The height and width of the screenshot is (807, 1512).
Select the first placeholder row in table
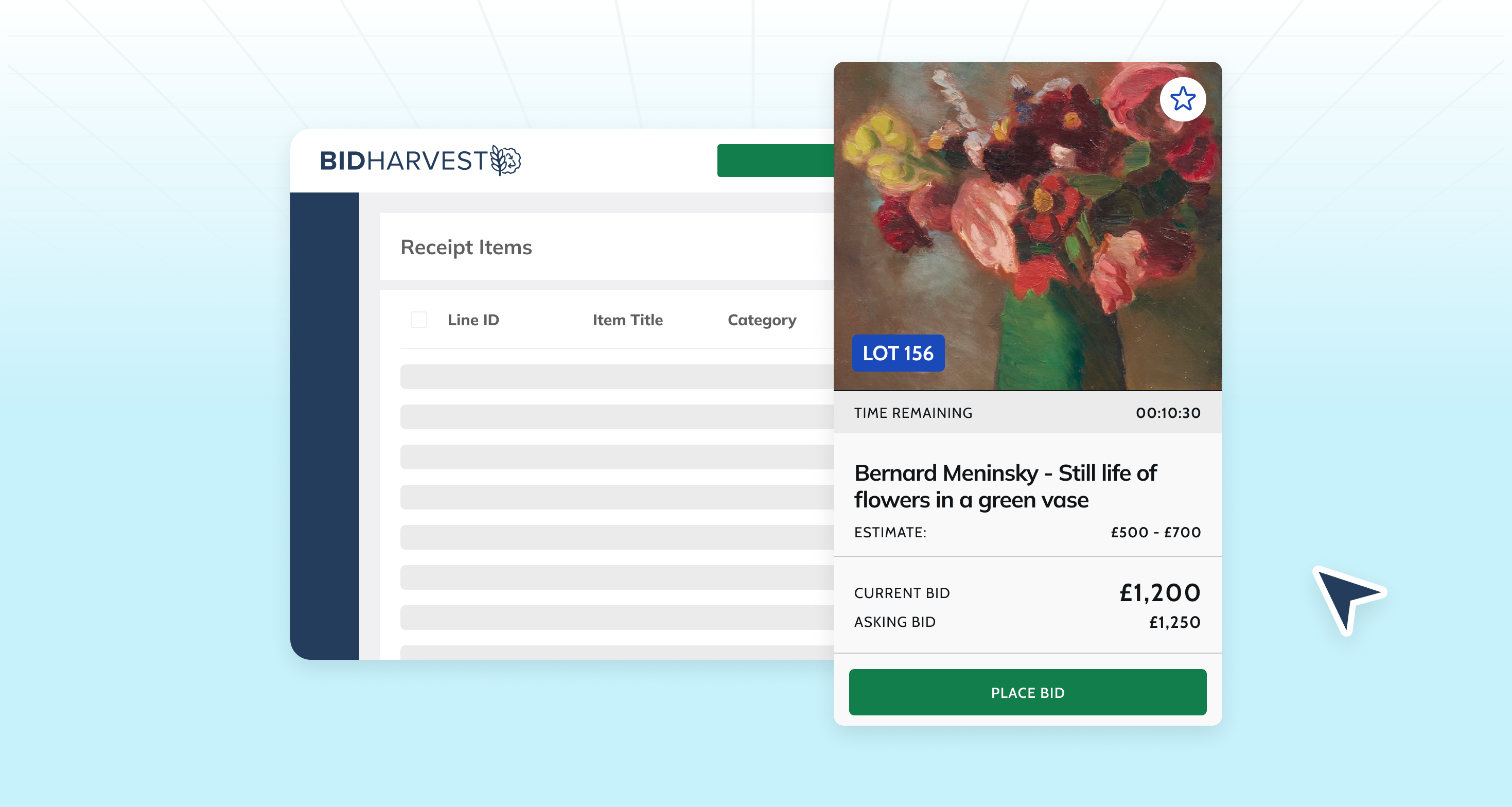pos(617,376)
